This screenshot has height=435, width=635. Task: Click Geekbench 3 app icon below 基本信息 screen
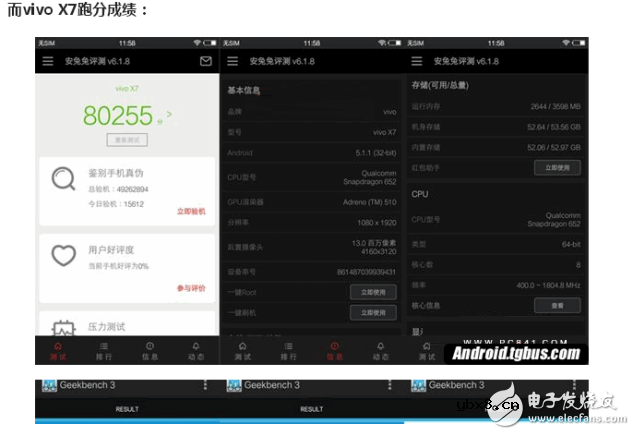pyautogui.click(x=234, y=385)
